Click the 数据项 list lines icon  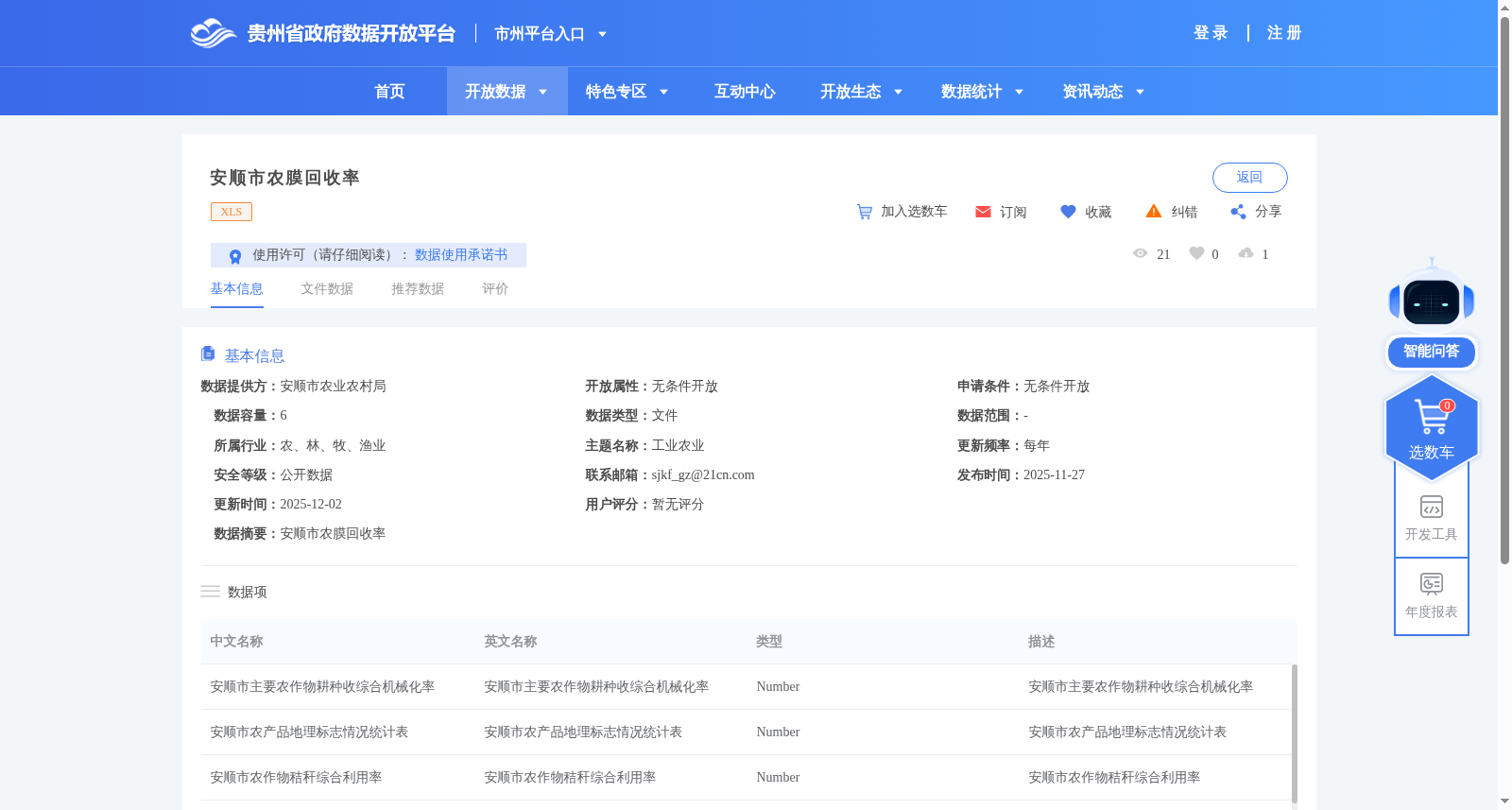(210, 592)
